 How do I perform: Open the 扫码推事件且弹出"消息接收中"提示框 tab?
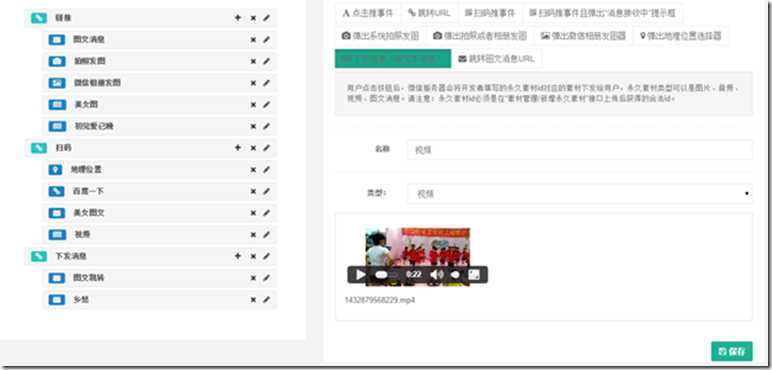pos(603,13)
